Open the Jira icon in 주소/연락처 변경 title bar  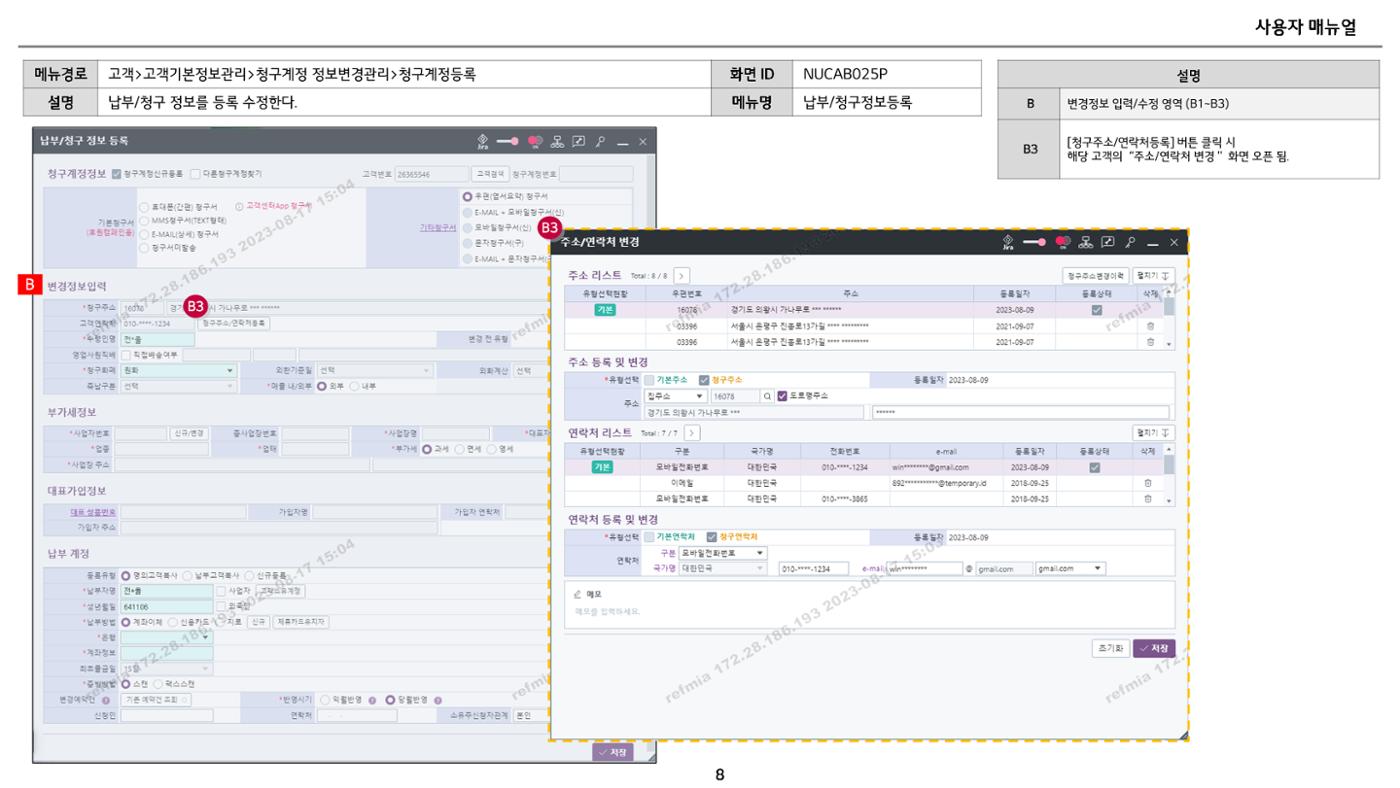point(1008,244)
